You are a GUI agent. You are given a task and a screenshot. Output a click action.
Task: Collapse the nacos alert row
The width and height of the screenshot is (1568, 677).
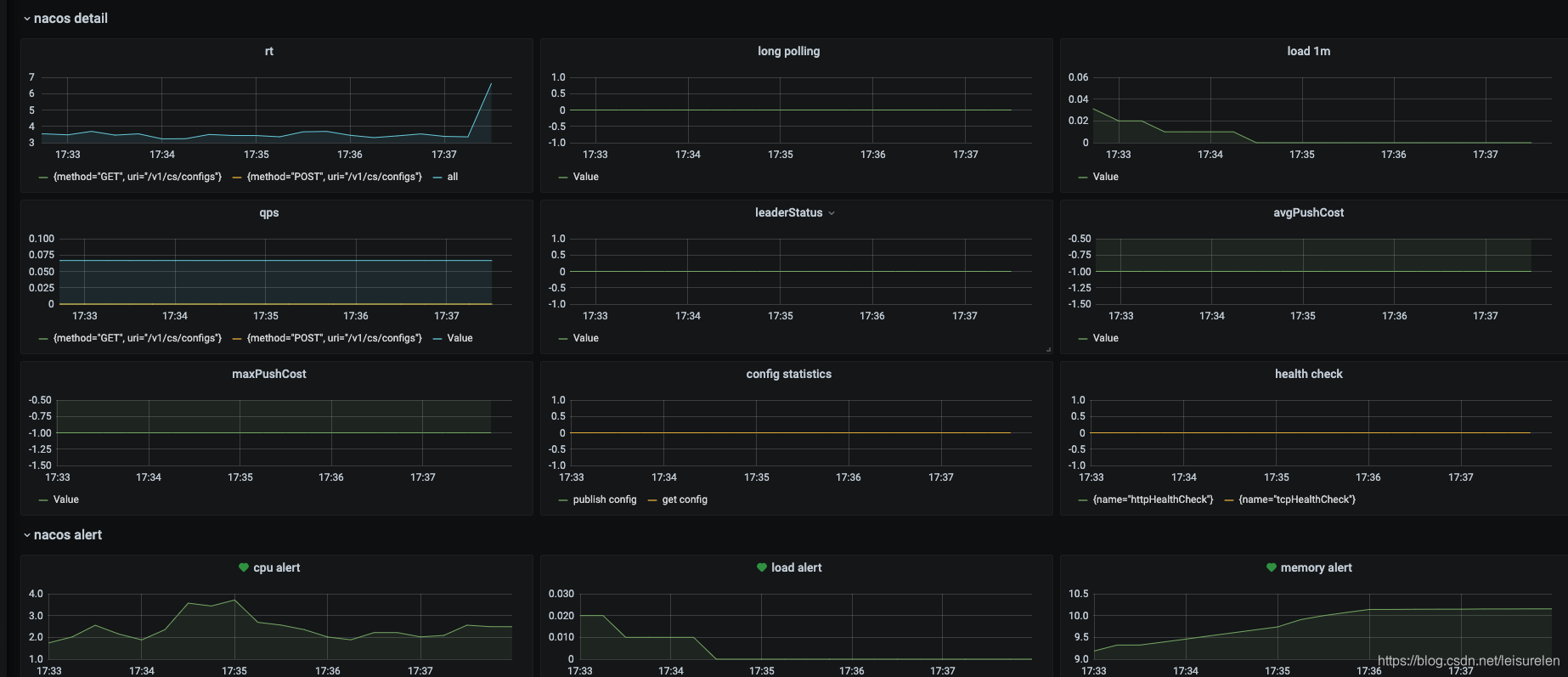point(62,534)
